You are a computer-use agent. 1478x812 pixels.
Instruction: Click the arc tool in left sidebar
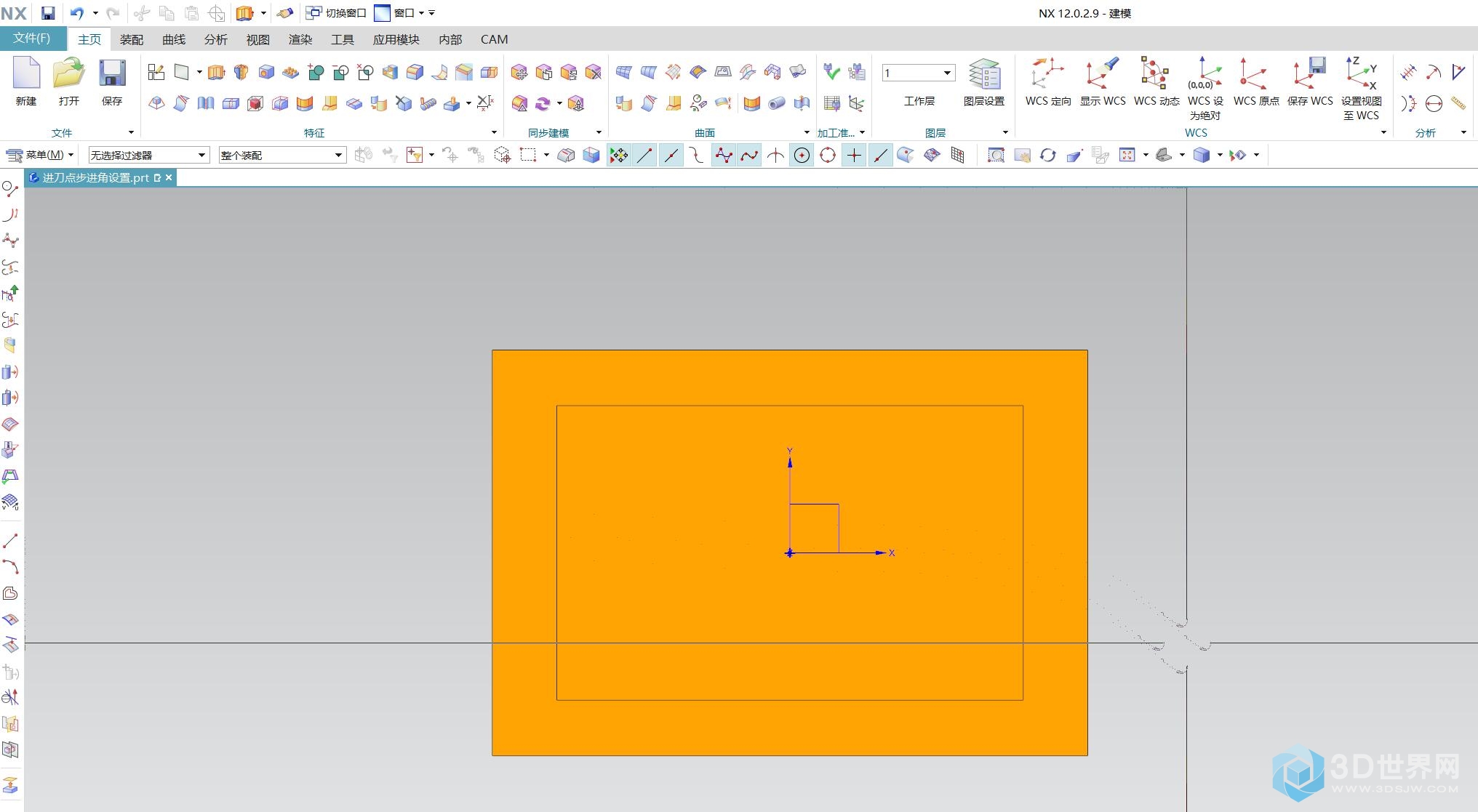pos(10,567)
